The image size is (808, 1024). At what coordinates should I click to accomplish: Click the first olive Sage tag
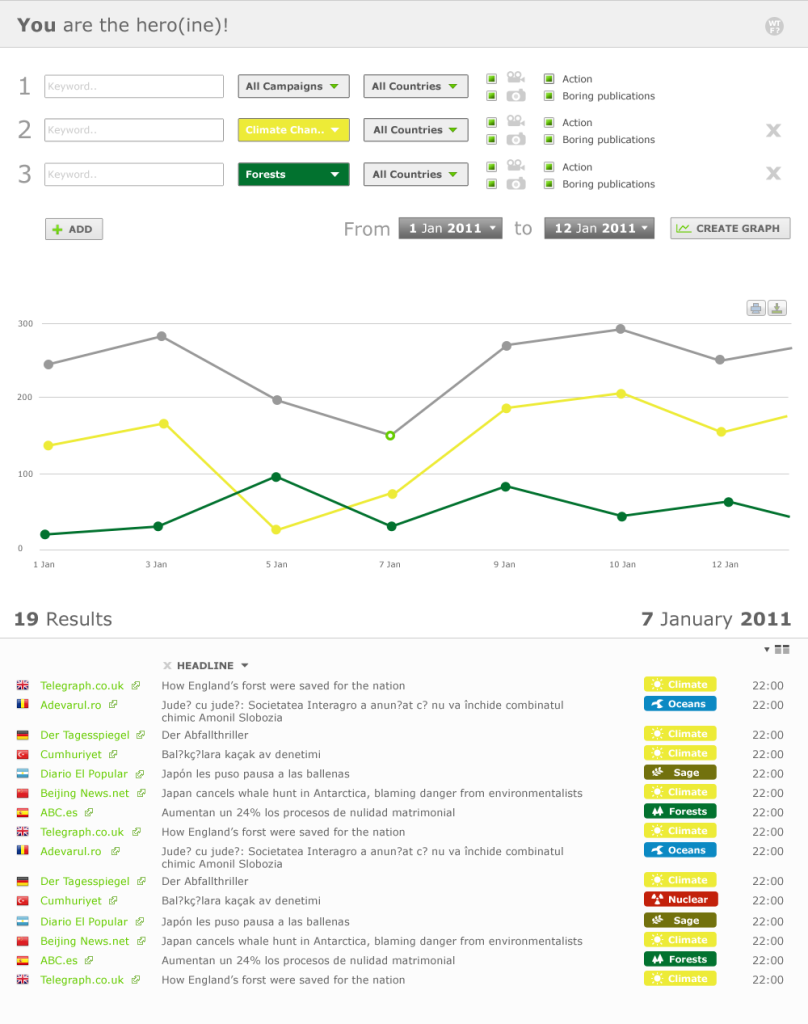point(680,772)
